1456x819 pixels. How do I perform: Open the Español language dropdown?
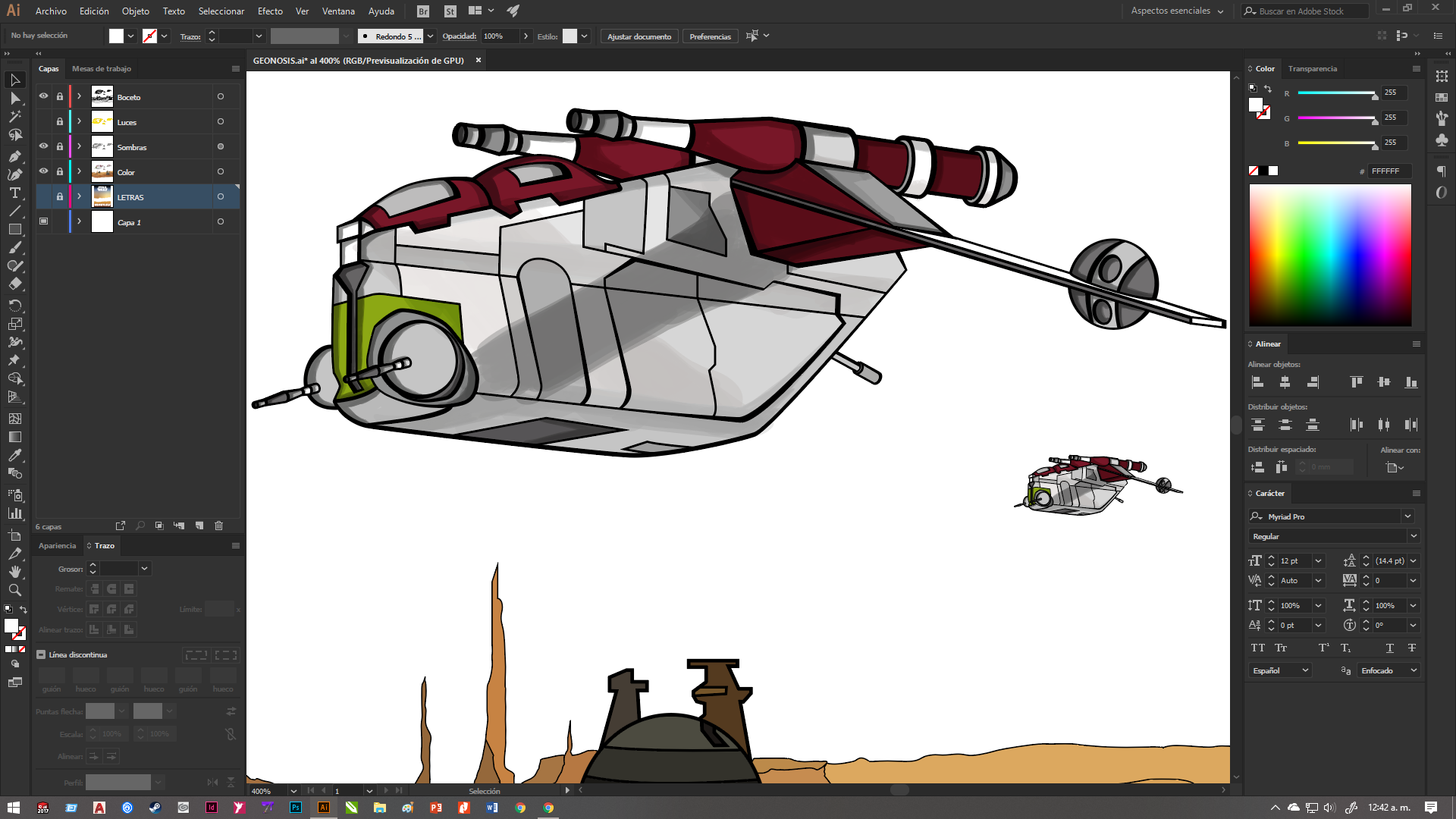[x=1281, y=670]
